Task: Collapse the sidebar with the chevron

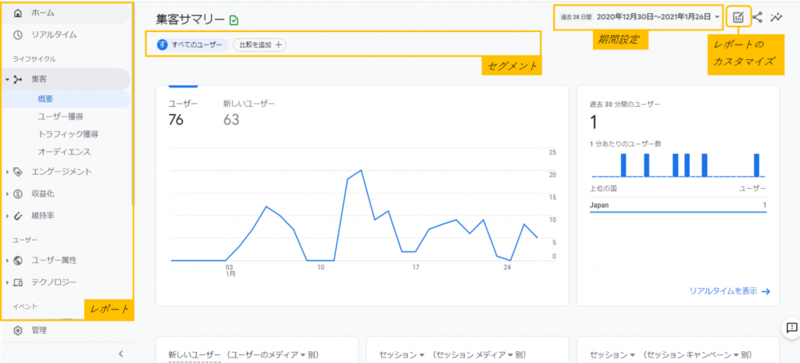Action: click(x=121, y=353)
